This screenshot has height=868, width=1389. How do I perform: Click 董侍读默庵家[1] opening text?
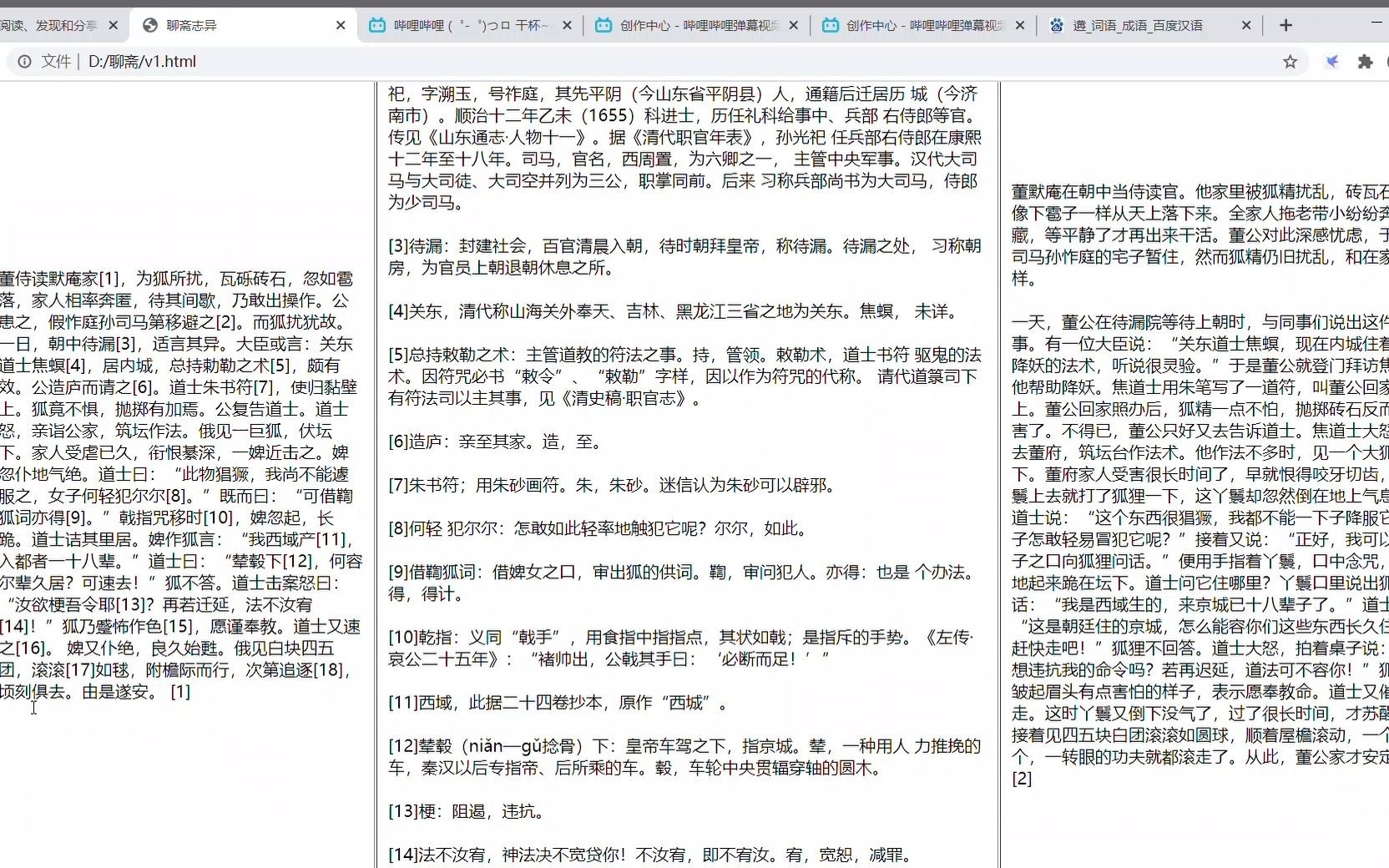click(x=60, y=279)
